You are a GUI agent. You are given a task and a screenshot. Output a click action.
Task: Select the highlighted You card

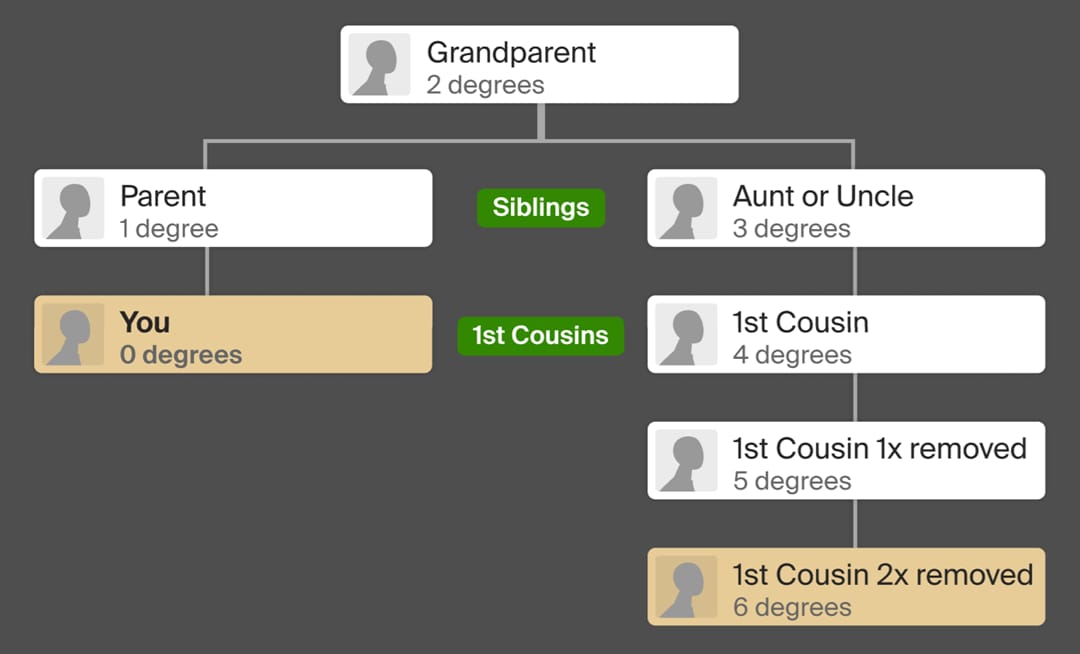pos(233,335)
